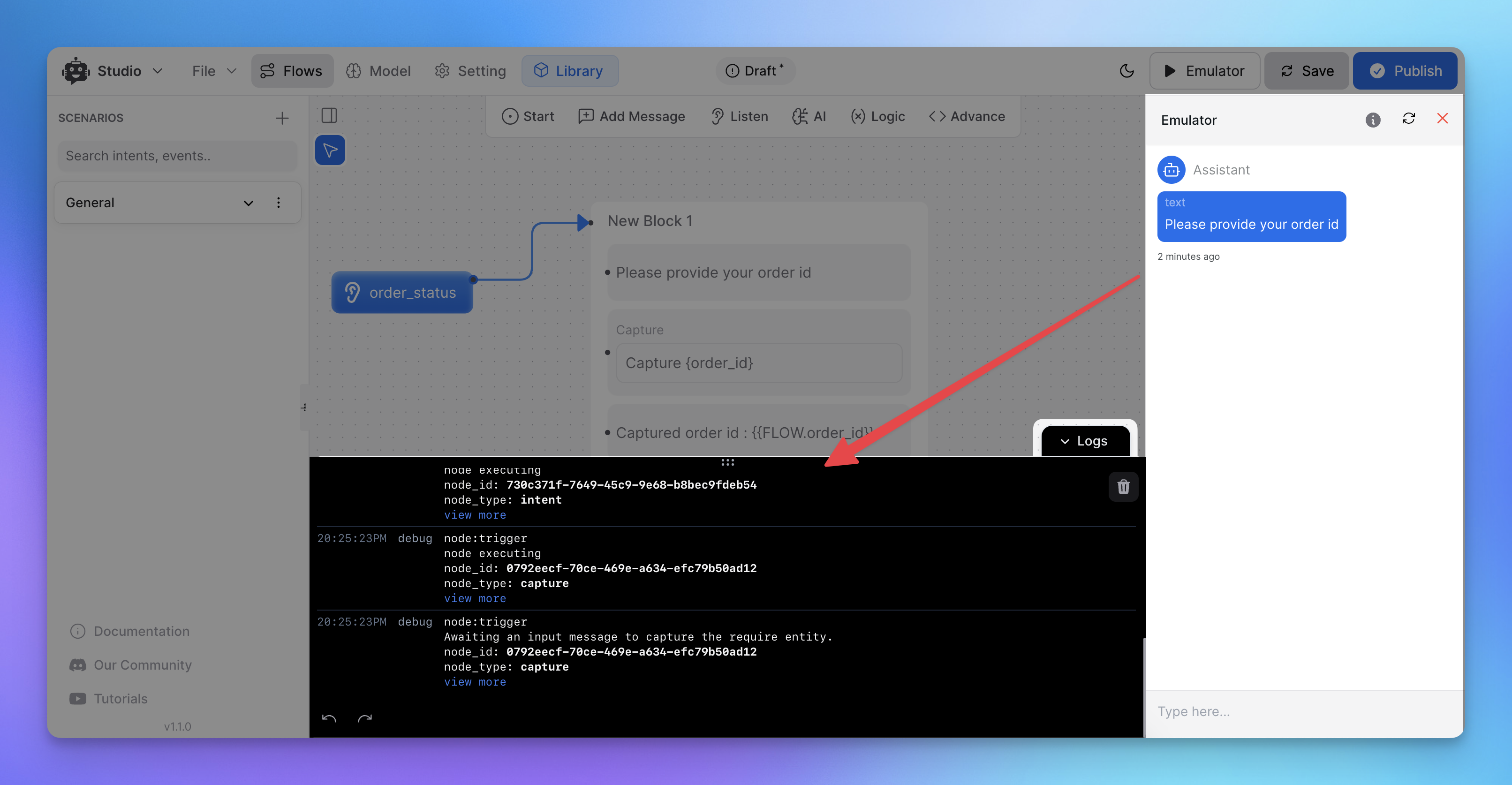Open the File menu
This screenshot has height=785, width=1512.
coord(214,71)
